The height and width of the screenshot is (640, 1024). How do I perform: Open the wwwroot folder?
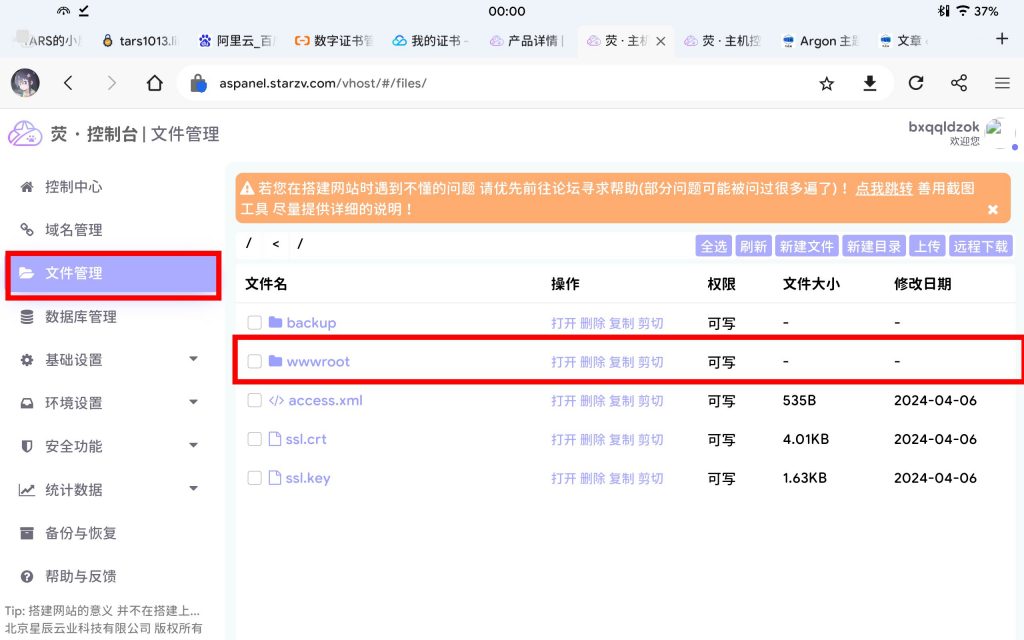[318, 361]
